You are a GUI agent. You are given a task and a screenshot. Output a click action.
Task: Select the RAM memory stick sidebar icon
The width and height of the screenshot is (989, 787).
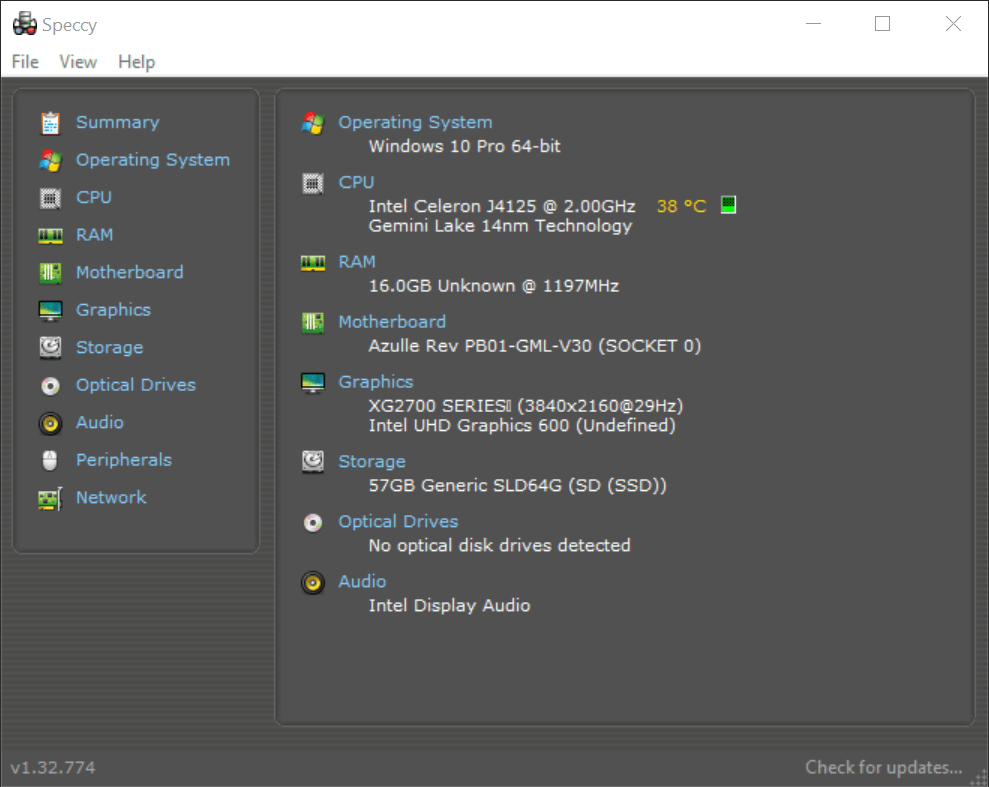[x=50, y=235]
